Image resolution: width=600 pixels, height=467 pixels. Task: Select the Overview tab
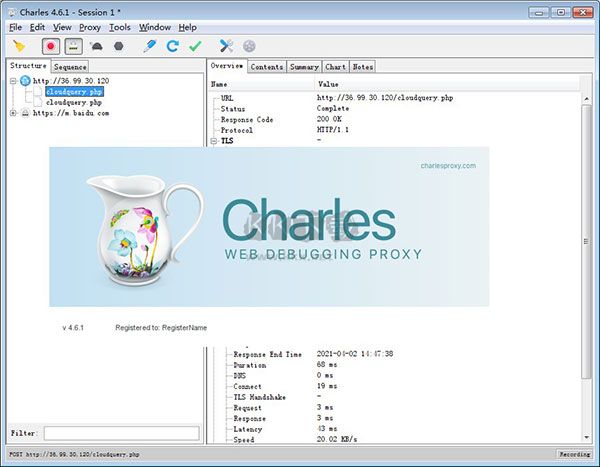(x=227, y=66)
